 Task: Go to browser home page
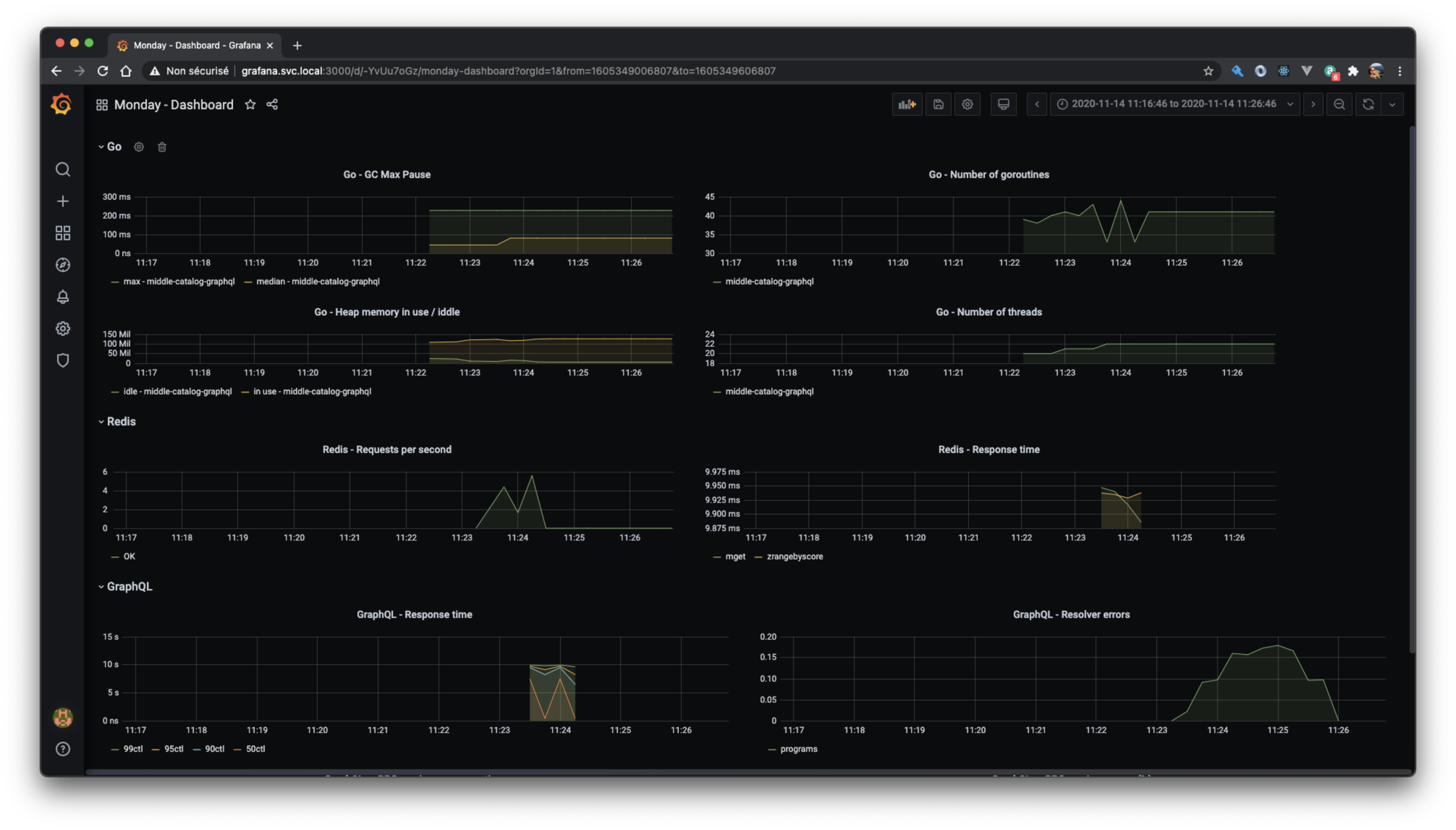click(x=126, y=71)
